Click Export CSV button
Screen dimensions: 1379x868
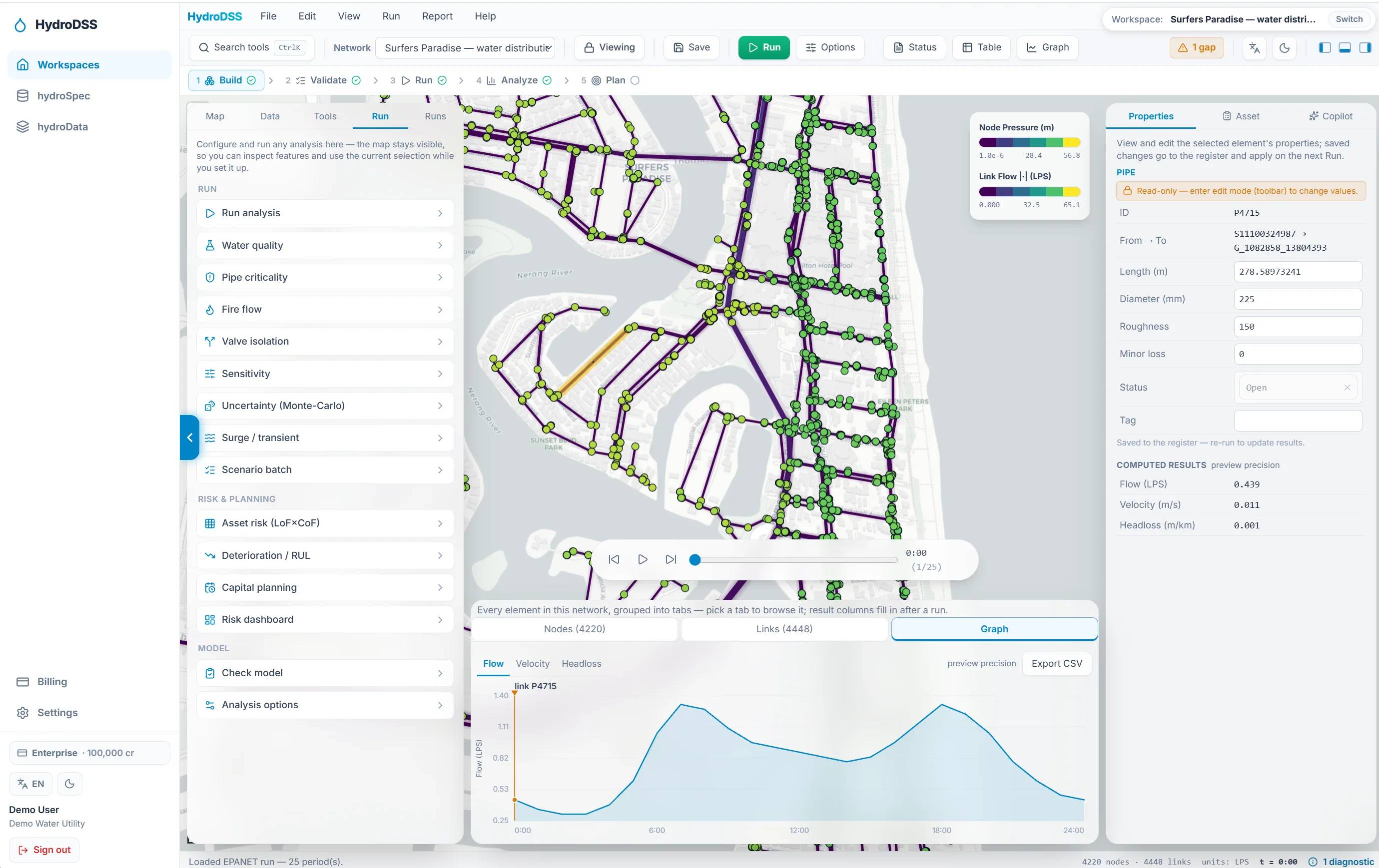[1057, 664]
